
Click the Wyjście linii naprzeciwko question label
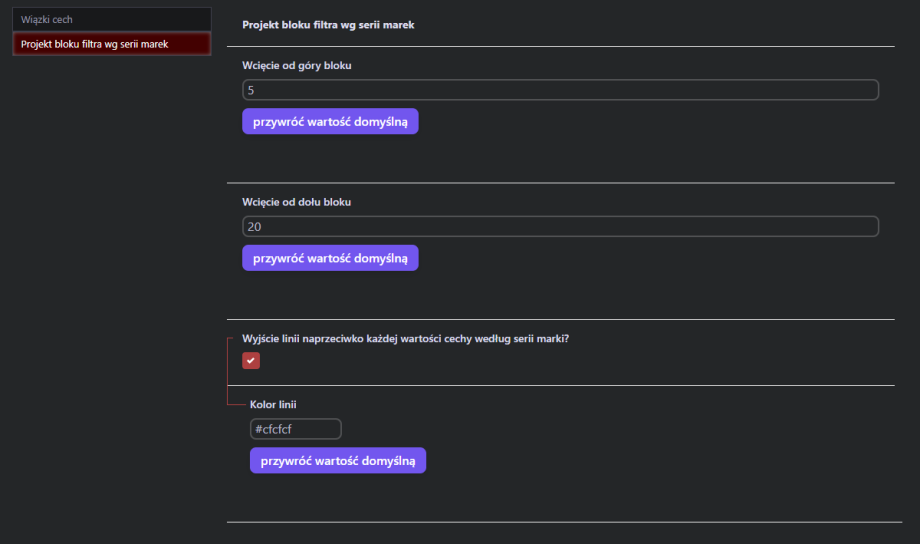[x=405, y=338]
